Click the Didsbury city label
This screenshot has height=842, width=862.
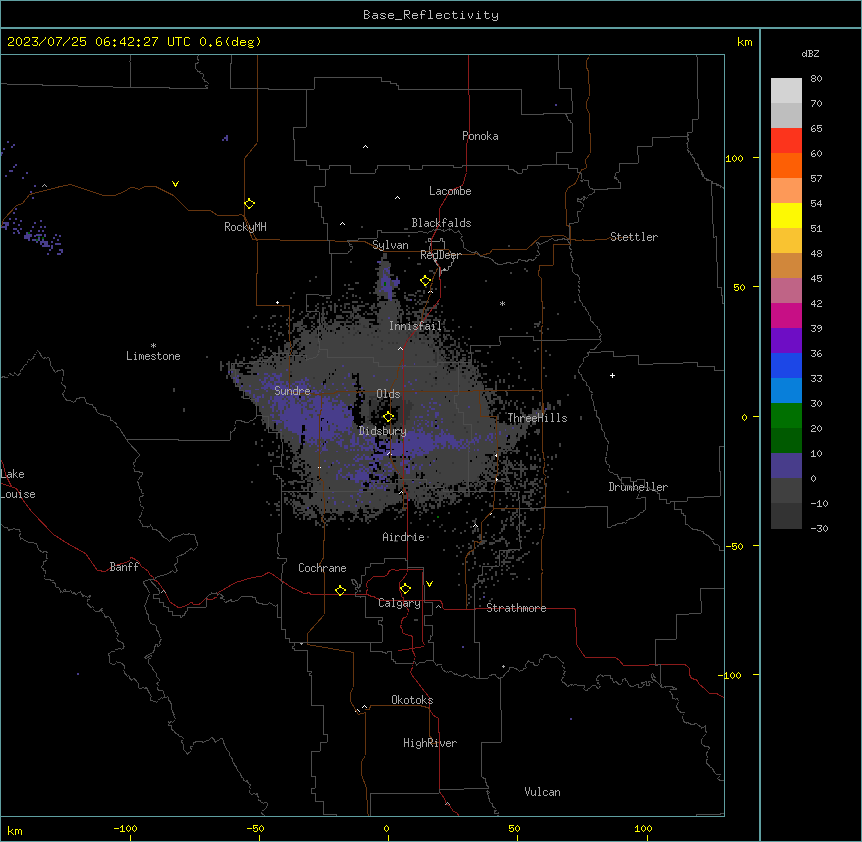click(383, 431)
